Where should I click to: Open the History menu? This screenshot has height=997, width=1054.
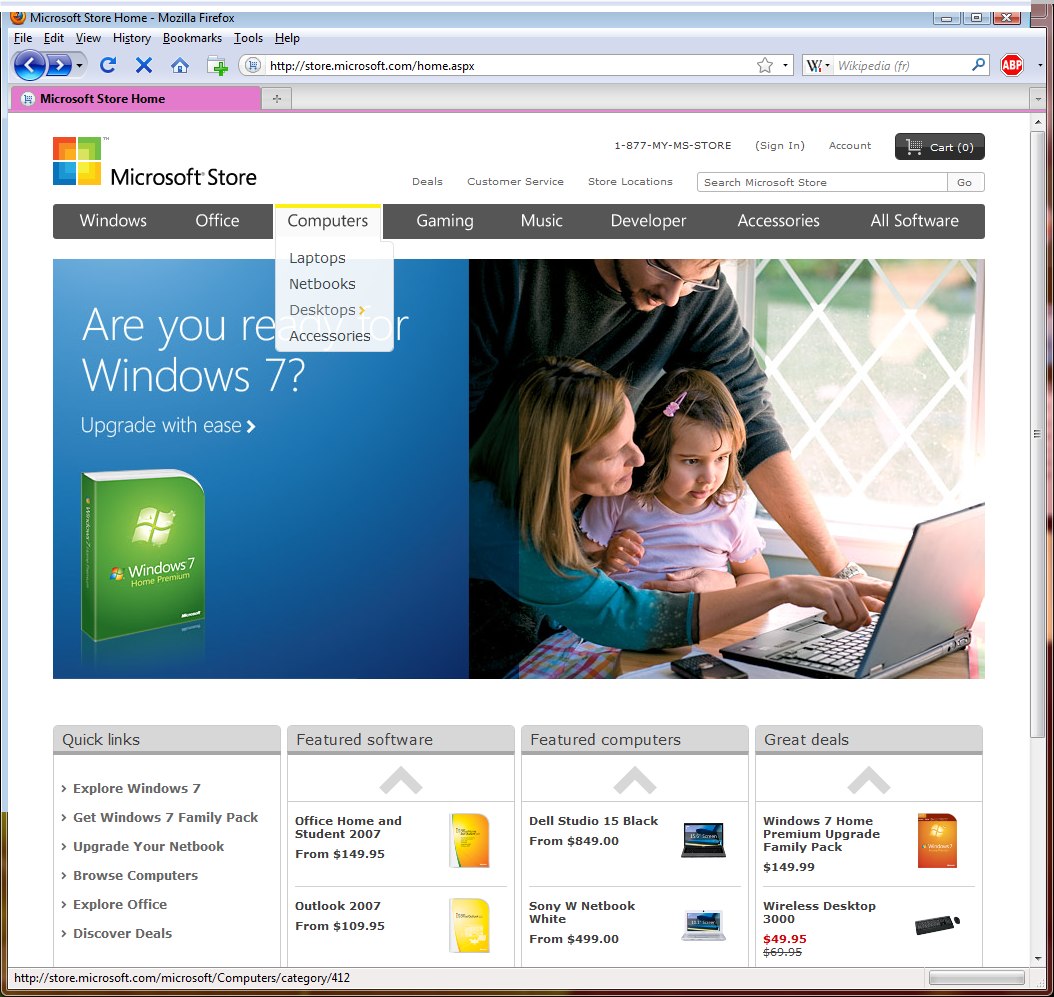[132, 38]
